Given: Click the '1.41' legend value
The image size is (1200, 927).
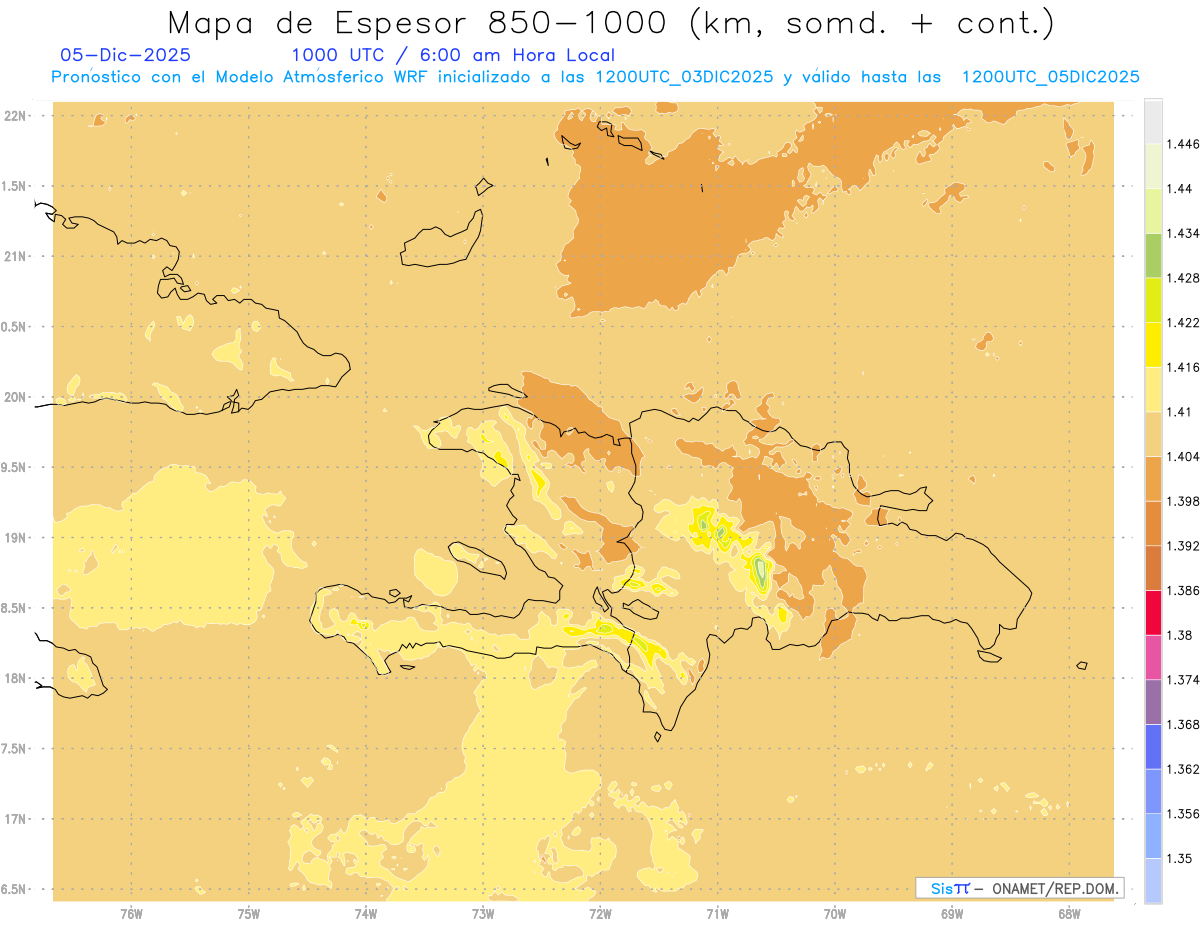Looking at the screenshot, I should pos(1181,412).
